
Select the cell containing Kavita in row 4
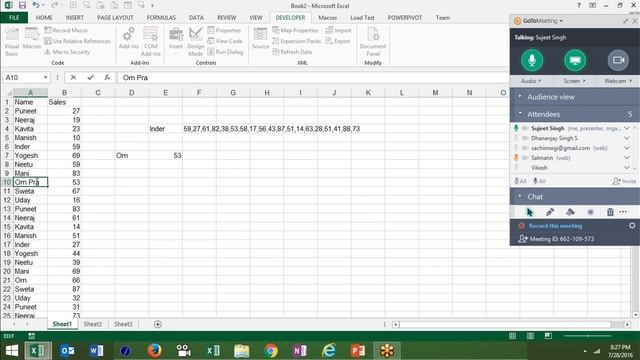point(31,129)
